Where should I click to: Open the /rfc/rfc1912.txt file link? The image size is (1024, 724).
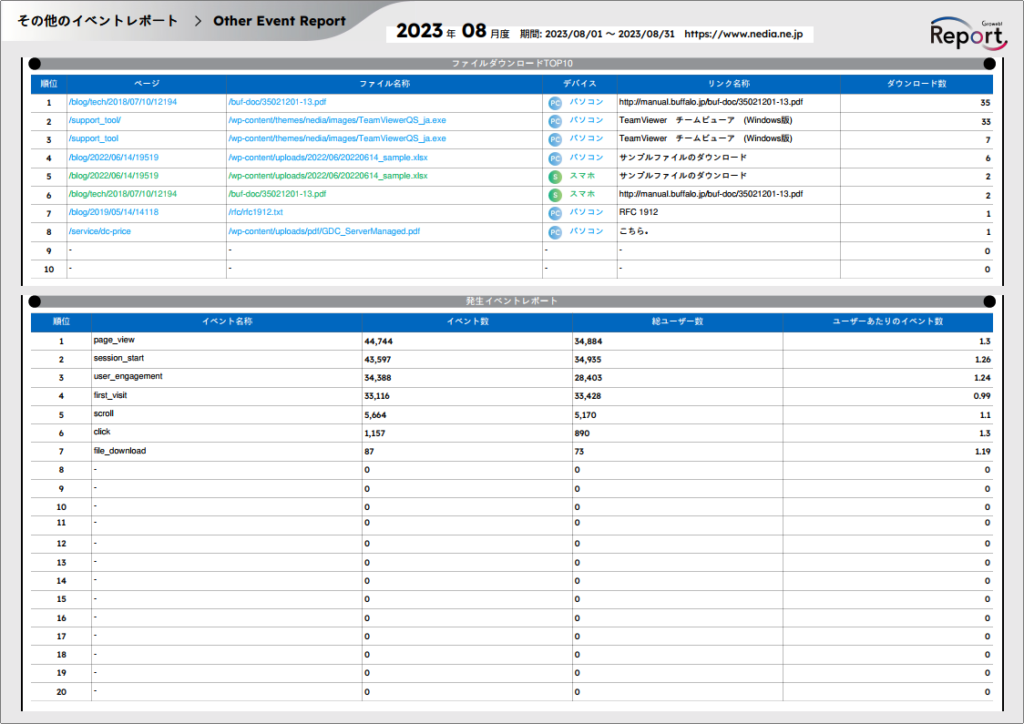[255, 213]
